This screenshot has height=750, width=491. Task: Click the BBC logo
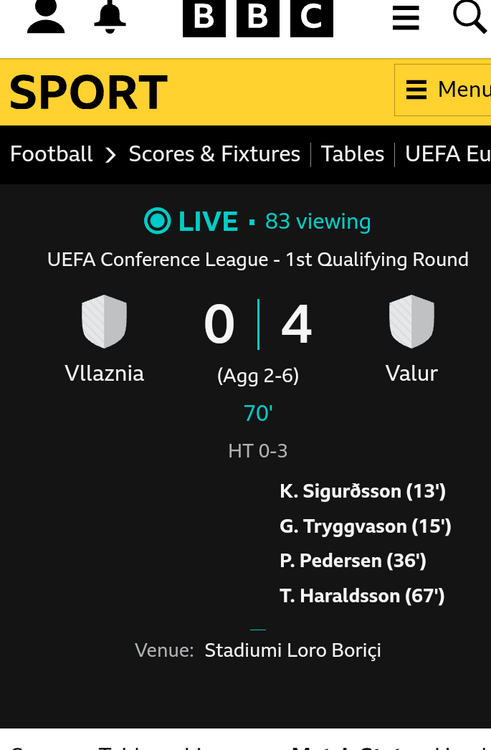click(258, 18)
